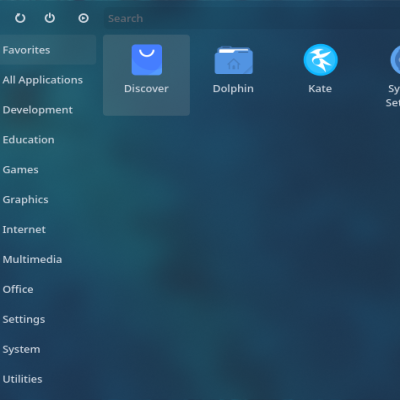The width and height of the screenshot is (400, 400).
Task: Select the Favorites category
Action: pos(48,50)
